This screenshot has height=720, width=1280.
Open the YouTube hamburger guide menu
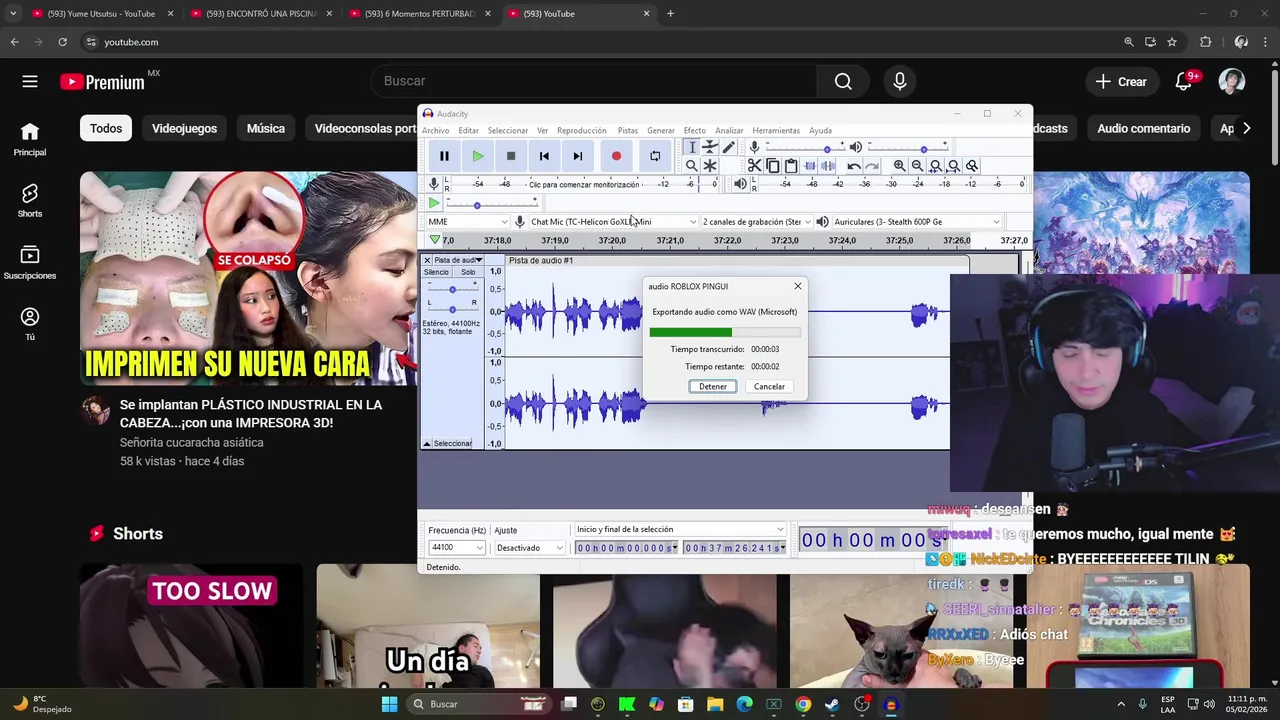(30, 82)
